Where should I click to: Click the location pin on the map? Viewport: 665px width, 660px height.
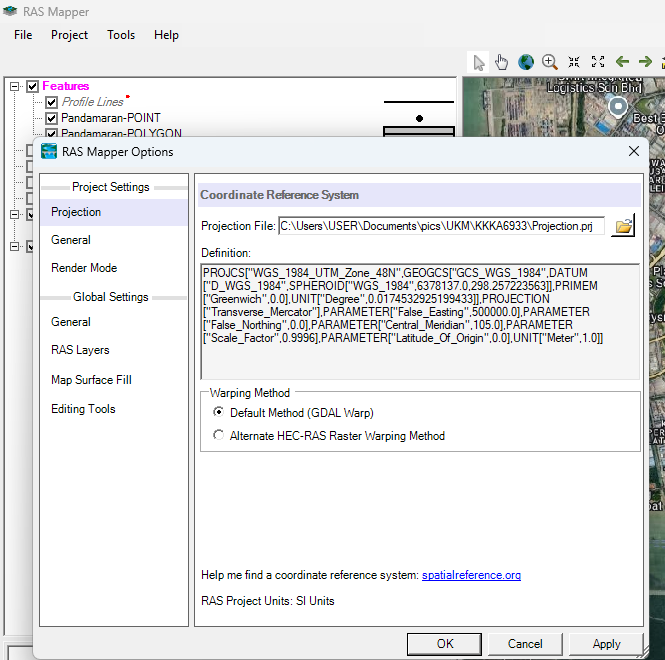(618, 108)
